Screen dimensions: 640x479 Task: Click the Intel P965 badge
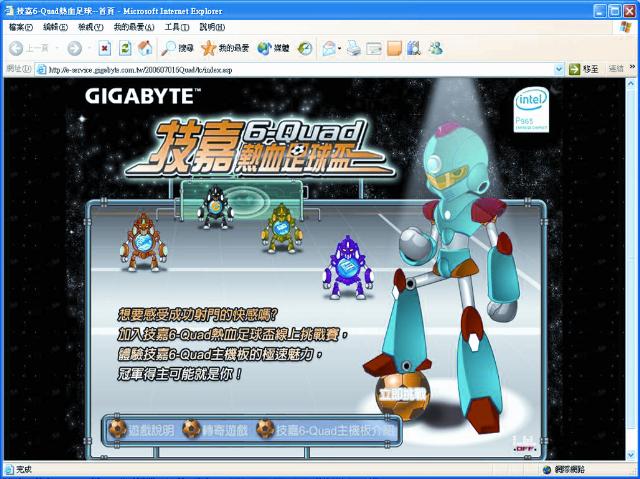(x=531, y=110)
